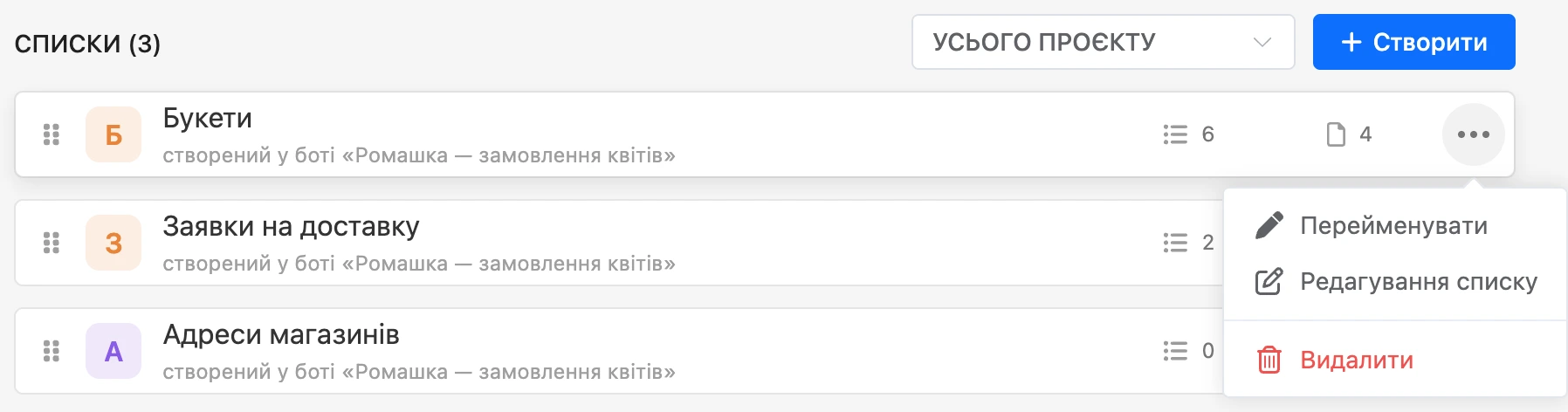This screenshot has width=1568, height=412.
Task: Click the orange З avatar icon
Action: pos(113,243)
